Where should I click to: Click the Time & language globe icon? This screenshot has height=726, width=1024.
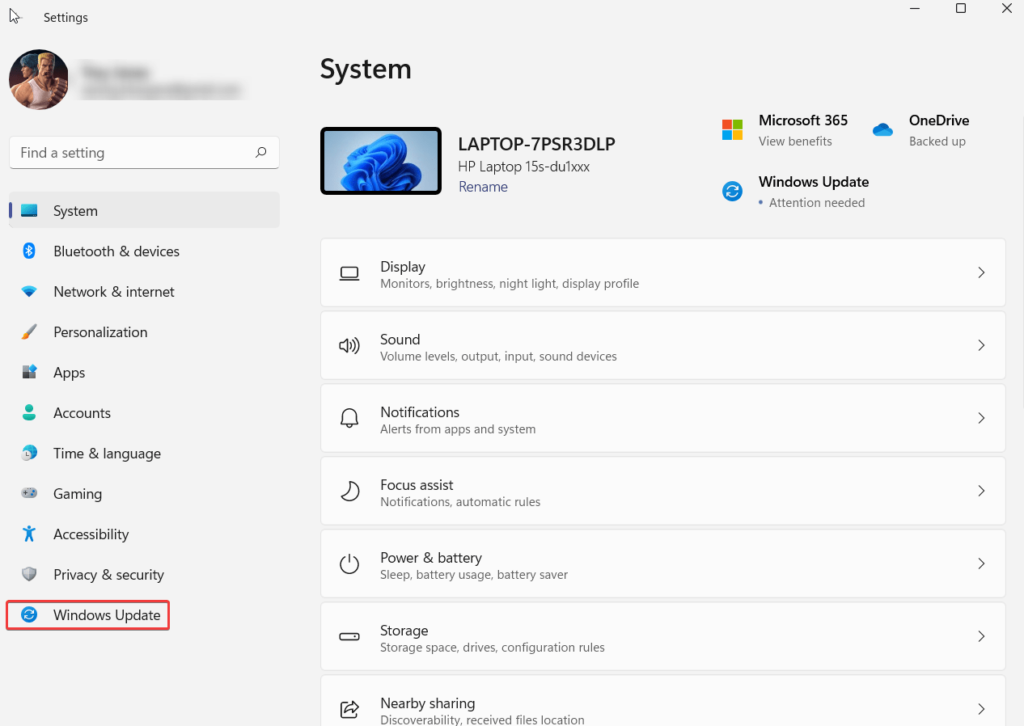[x=29, y=453]
